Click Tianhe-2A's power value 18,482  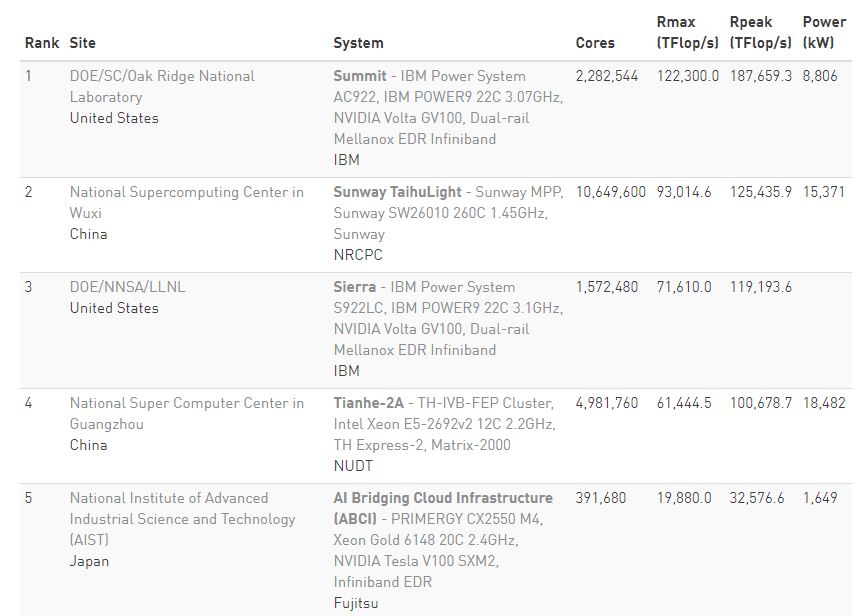(824, 403)
